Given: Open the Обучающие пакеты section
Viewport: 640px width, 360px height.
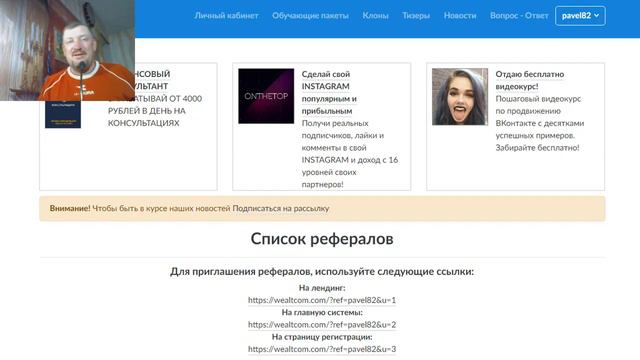Looking at the screenshot, I should (x=310, y=16).
